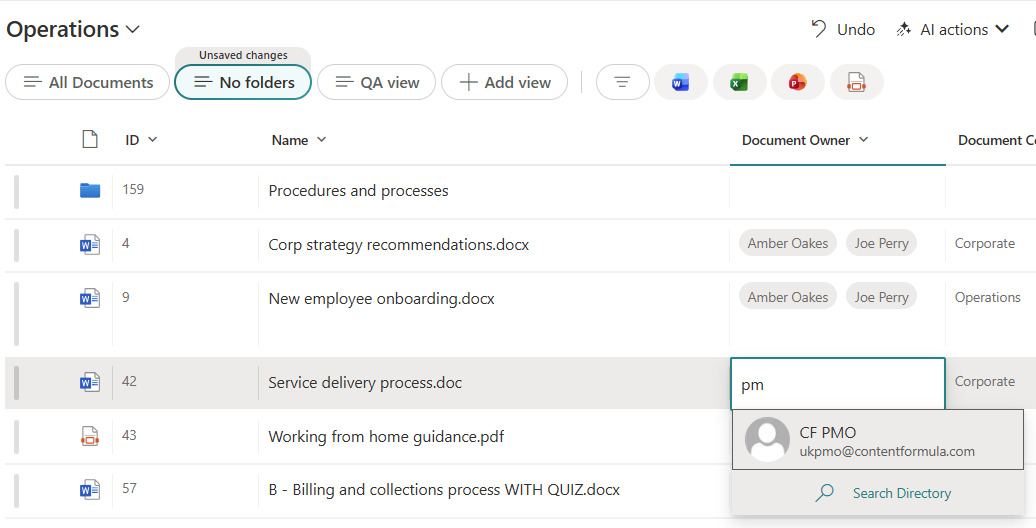Image resolution: width=1036 pixels, height=528 pixels.
Task: Open the Document Owner column dropdown
Action: pyautogui.click(x=863, y=139)
